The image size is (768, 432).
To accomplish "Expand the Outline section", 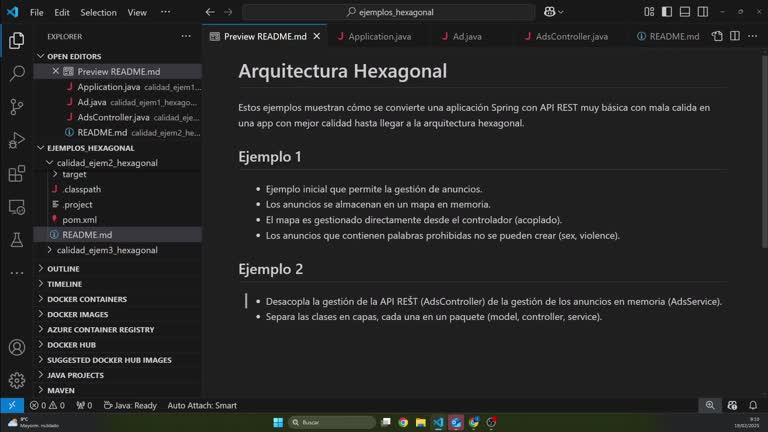I will pyautogui.click(x=41, y=268).
